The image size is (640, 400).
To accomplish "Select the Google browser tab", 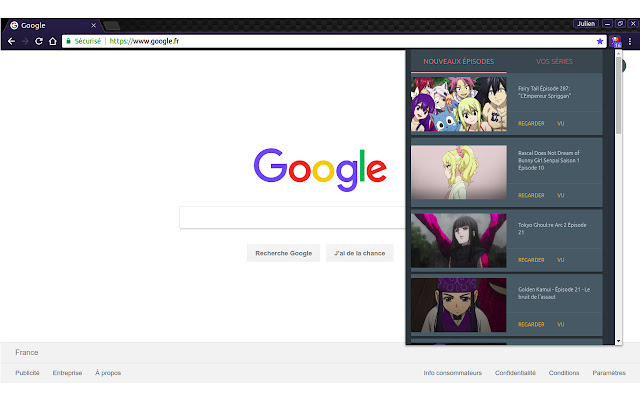I will (x=52, y=25).
